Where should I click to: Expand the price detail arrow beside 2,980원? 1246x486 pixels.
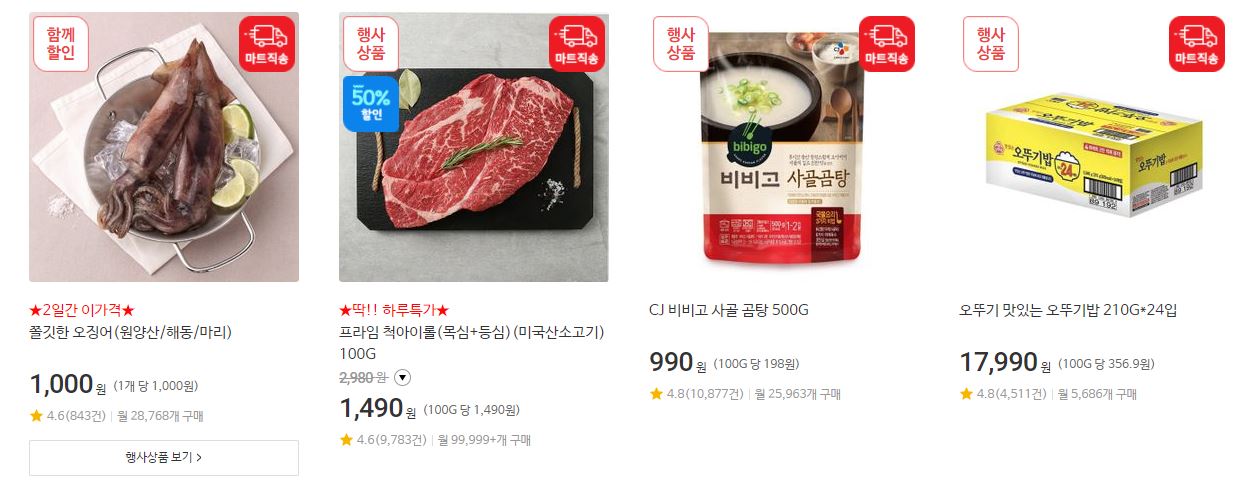click(x=402, y=377)
